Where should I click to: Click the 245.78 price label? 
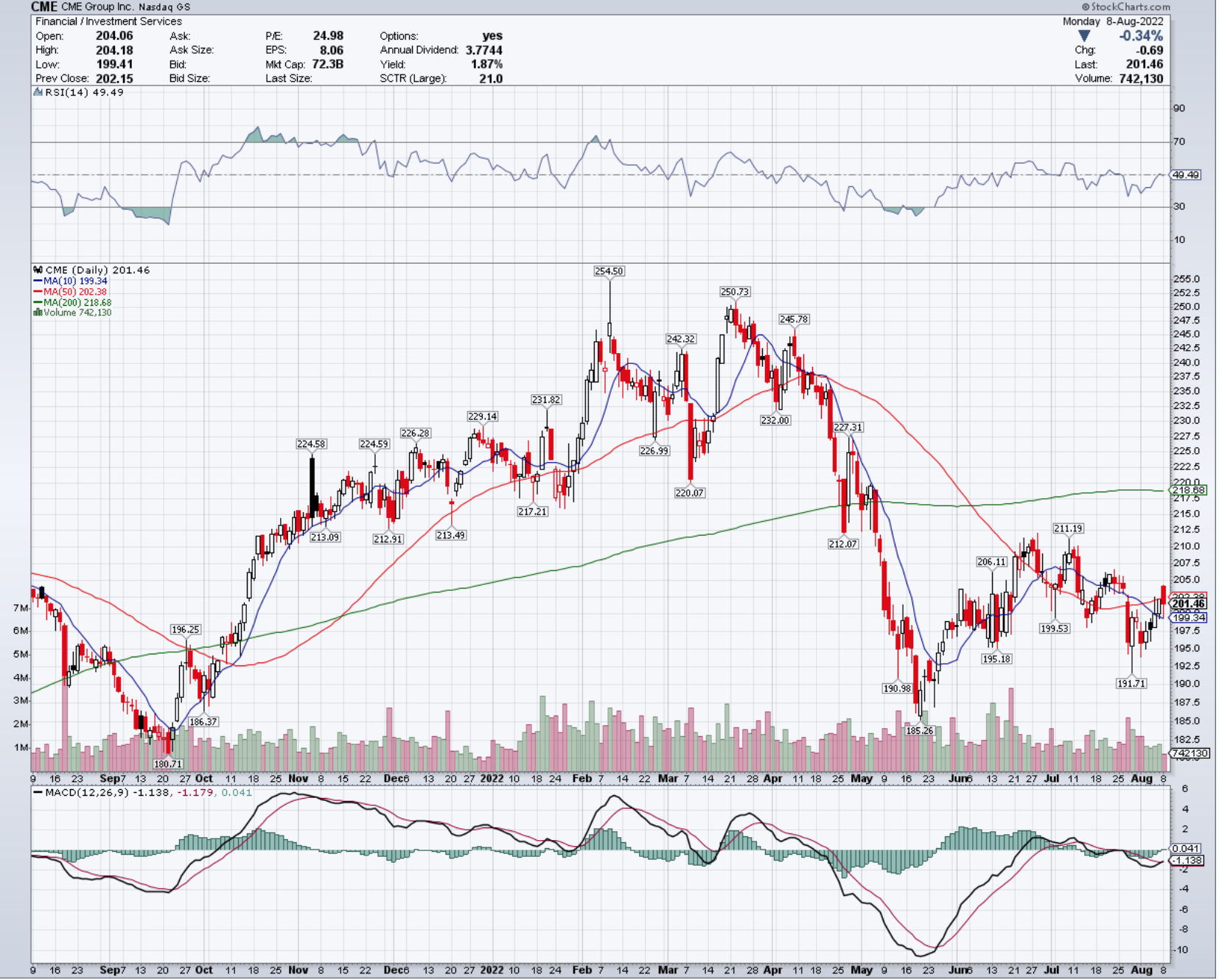click(x=794, y=319)
